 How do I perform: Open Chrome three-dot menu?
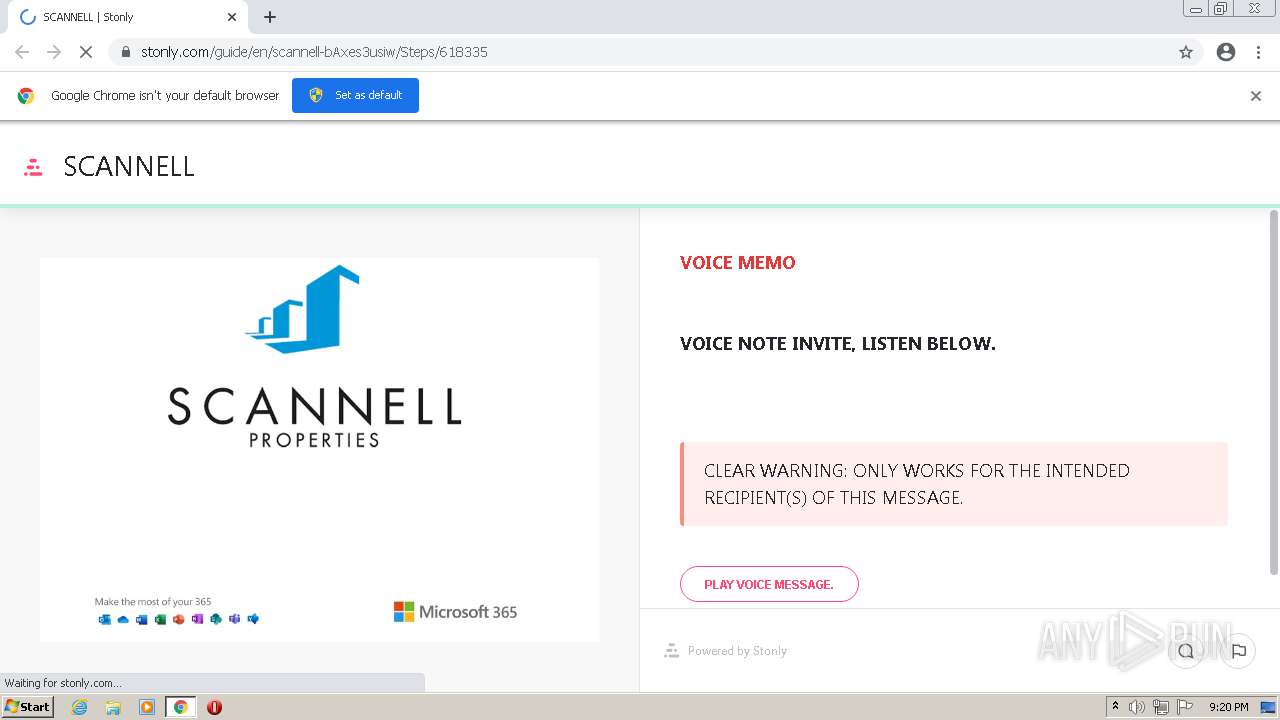1259,52
